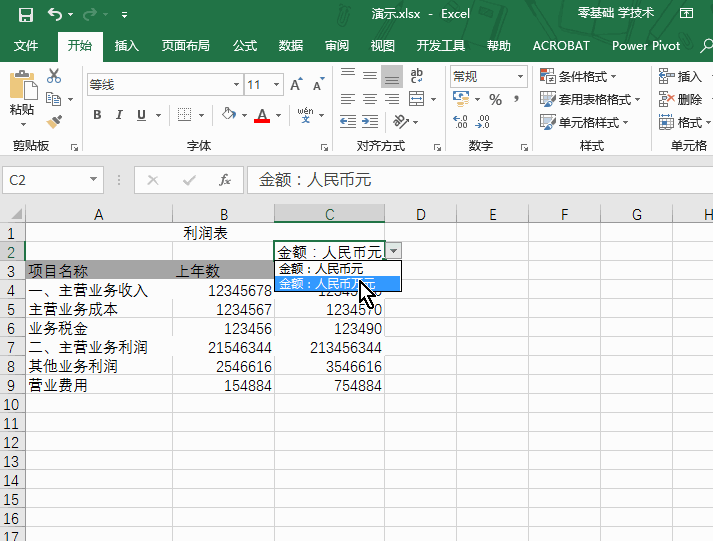
Task: Apply the Percent style
Action: [495, 99]
